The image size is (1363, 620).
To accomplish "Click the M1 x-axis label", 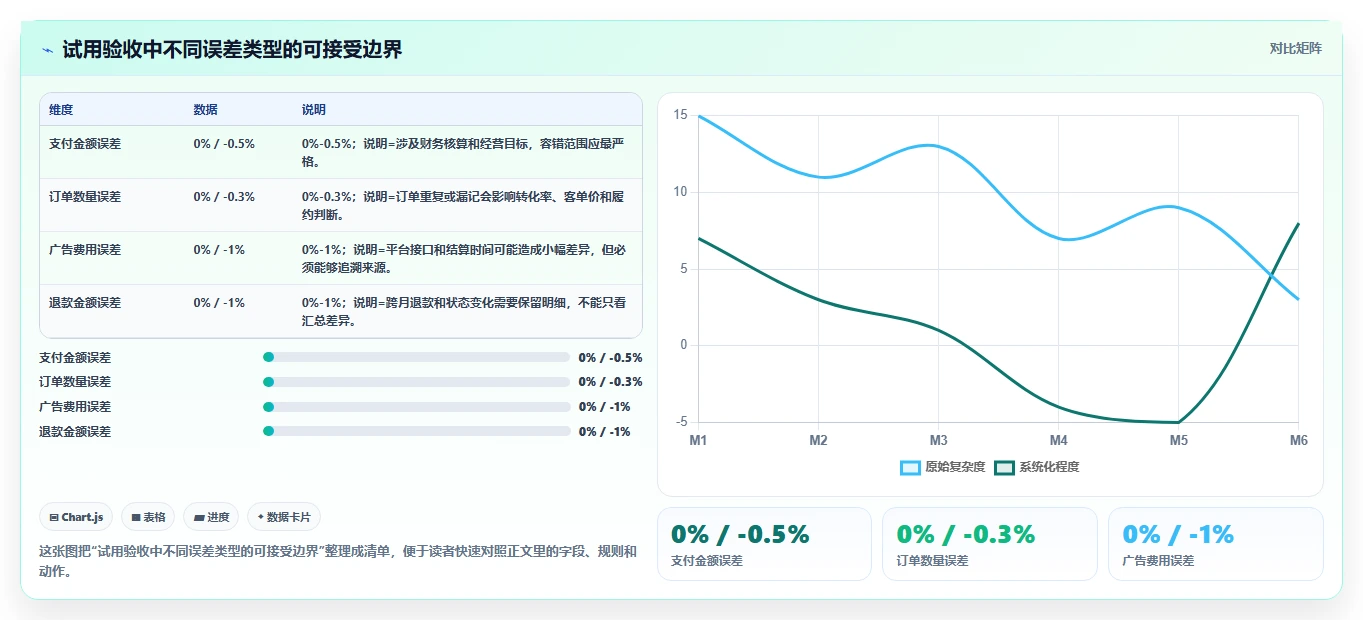I will pyautogui.click(x=698, y=441).
